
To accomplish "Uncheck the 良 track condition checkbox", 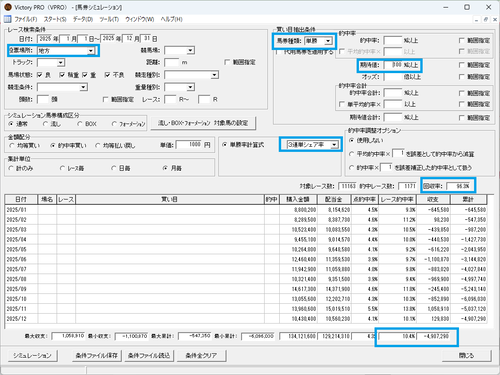I will (x=40, y=75).
